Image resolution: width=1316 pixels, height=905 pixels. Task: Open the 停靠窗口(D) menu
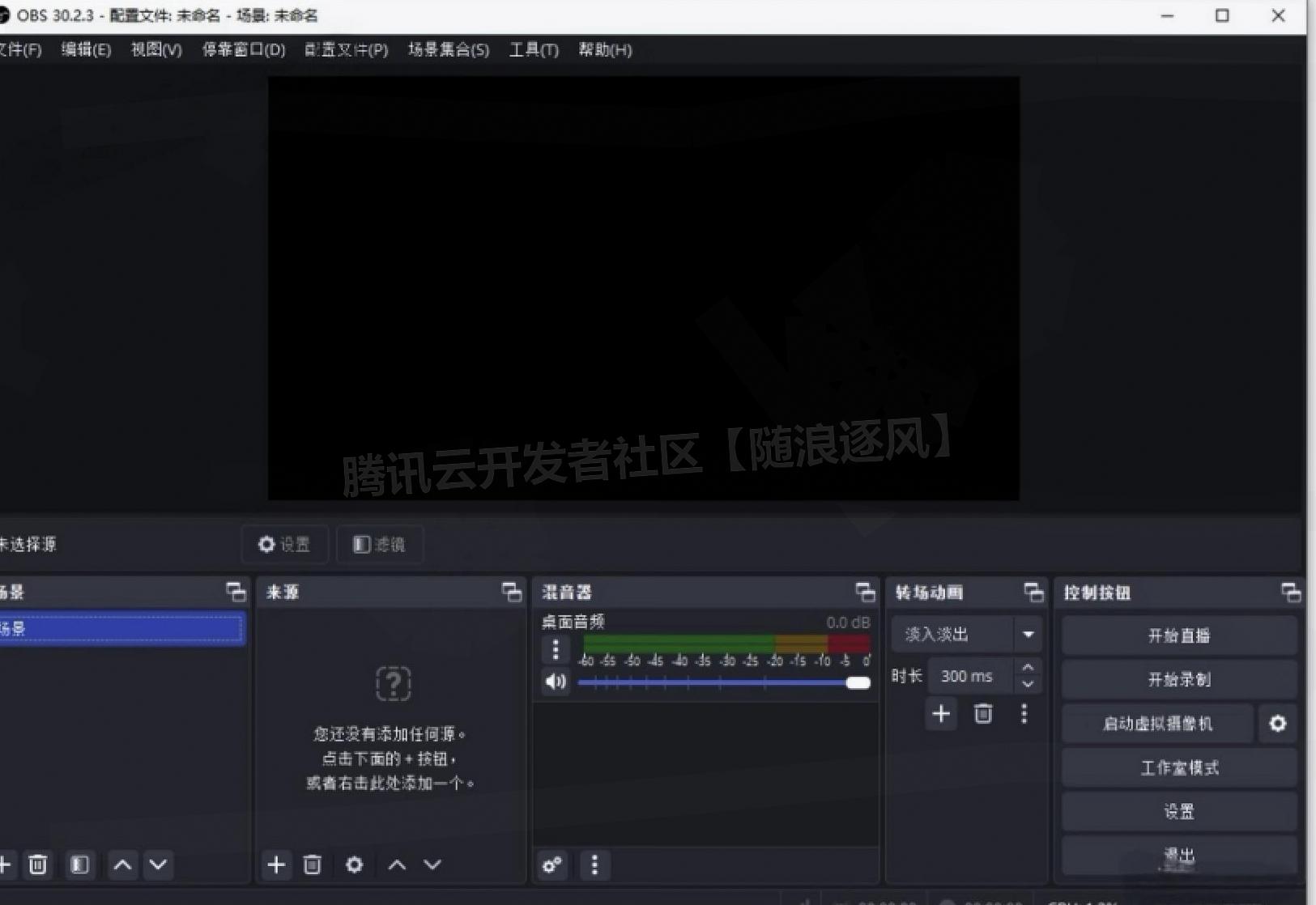click(x=243, y=49)
